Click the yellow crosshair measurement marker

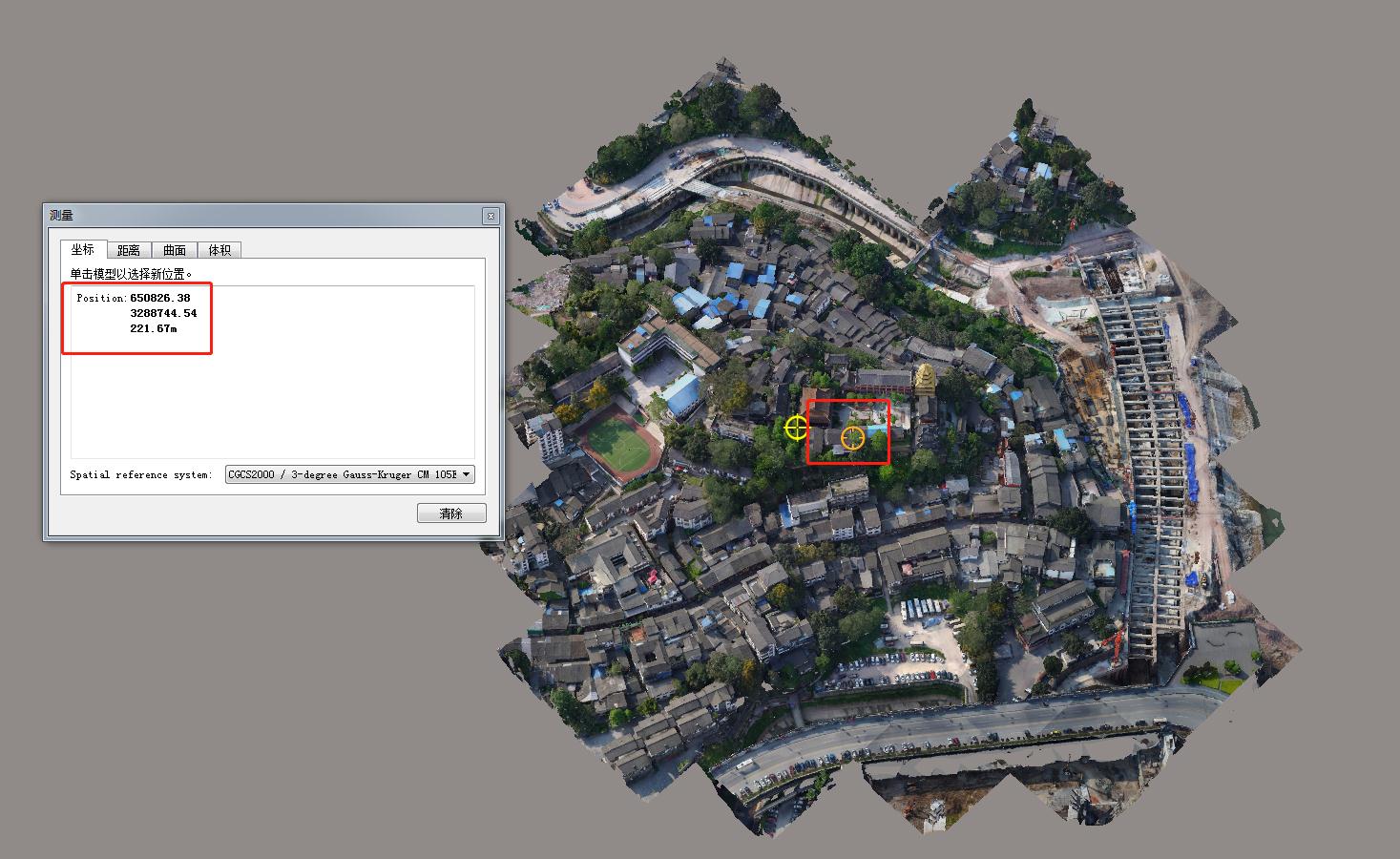[796, 428]
